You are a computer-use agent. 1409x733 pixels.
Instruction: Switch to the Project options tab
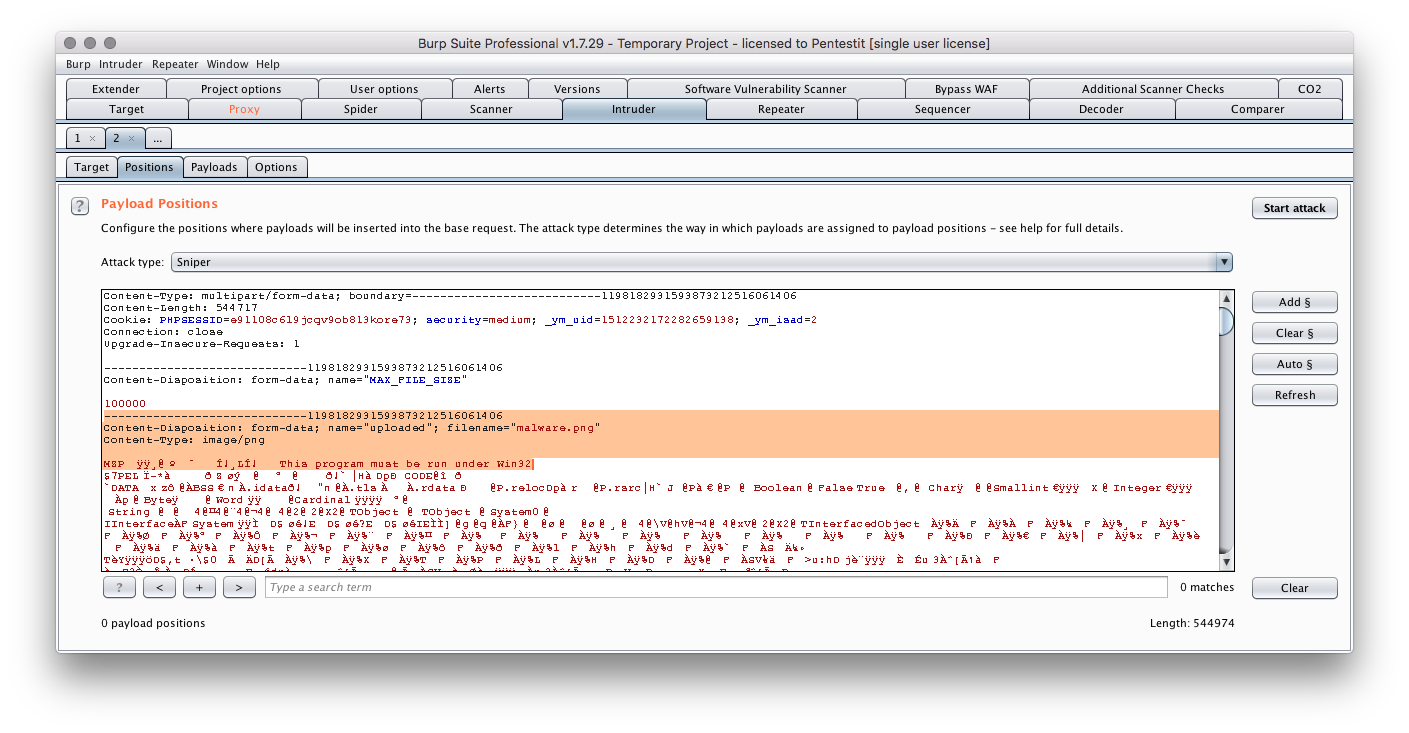242,89
